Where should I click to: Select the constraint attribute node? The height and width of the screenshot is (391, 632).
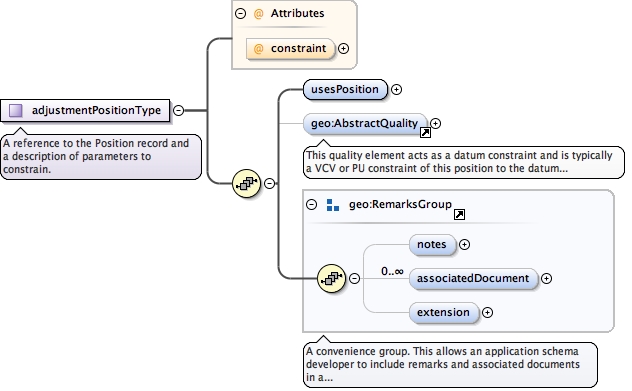click(291, 49)
